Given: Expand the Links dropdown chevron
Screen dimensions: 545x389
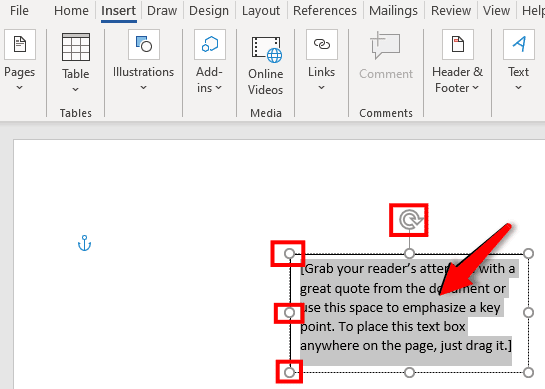Looking at the screenshot, I should (322, 88).
